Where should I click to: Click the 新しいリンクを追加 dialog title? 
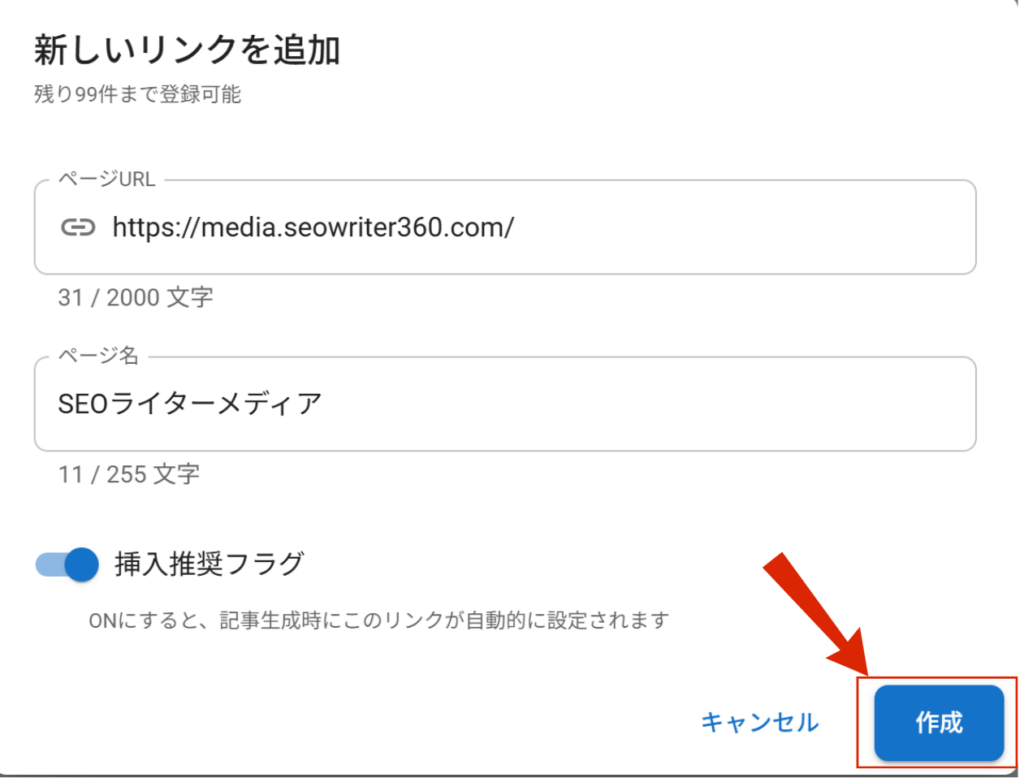point(187,50)
